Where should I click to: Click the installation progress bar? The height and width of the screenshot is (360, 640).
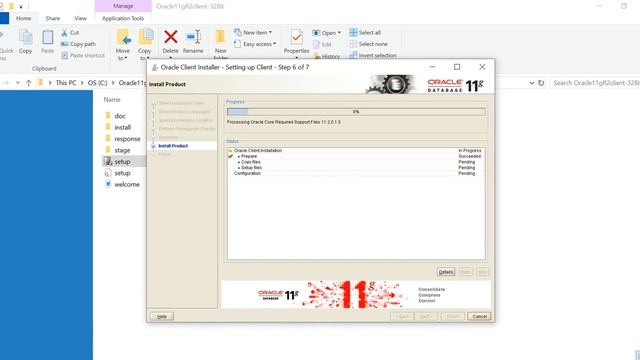click(x=356, y=112)
